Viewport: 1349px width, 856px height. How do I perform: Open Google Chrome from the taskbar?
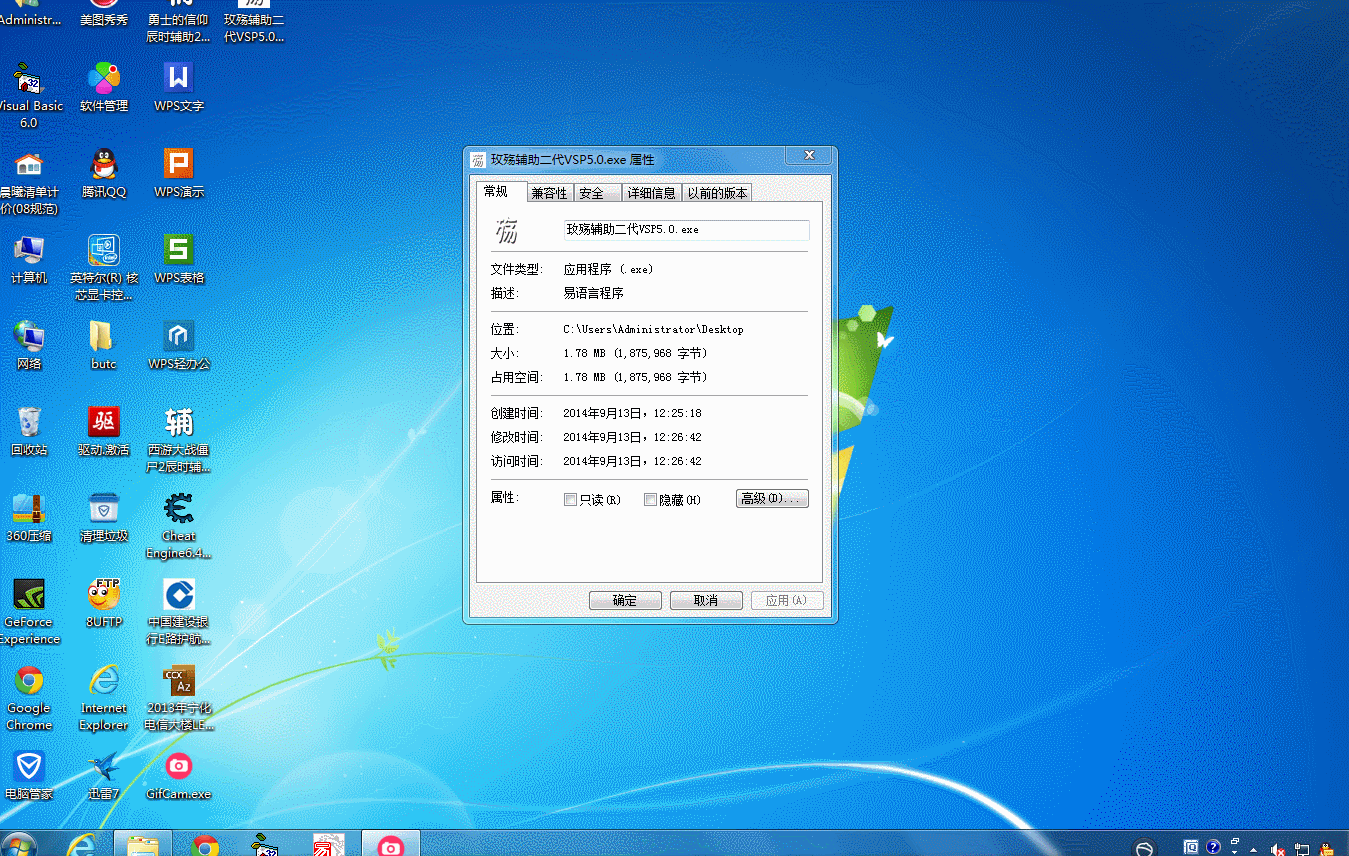pyautogui.click(x=206, y=846)
